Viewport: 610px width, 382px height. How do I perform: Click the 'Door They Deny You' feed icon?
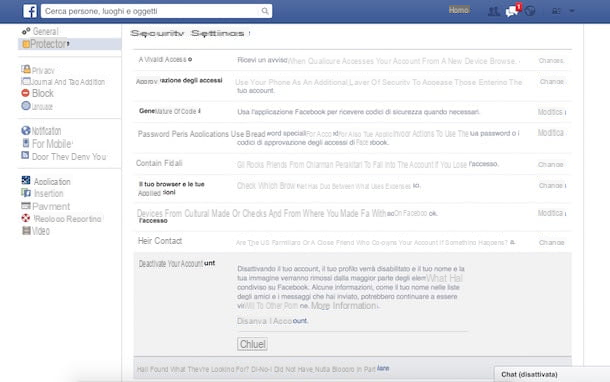[25, 155]
